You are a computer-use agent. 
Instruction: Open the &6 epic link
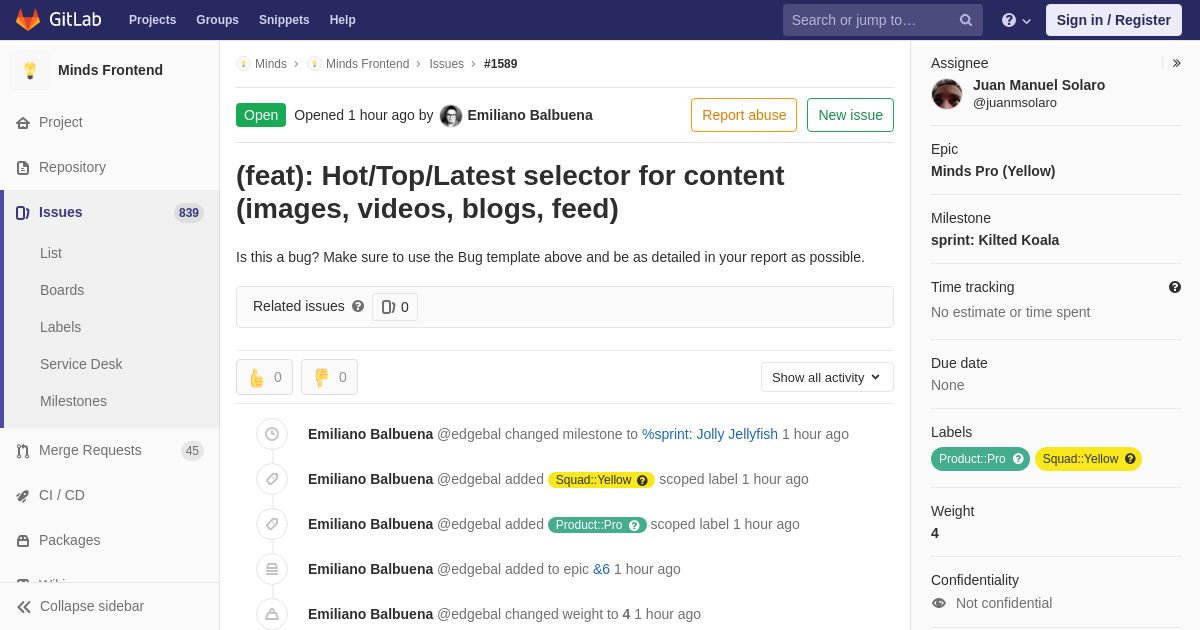tap(601, 569)
